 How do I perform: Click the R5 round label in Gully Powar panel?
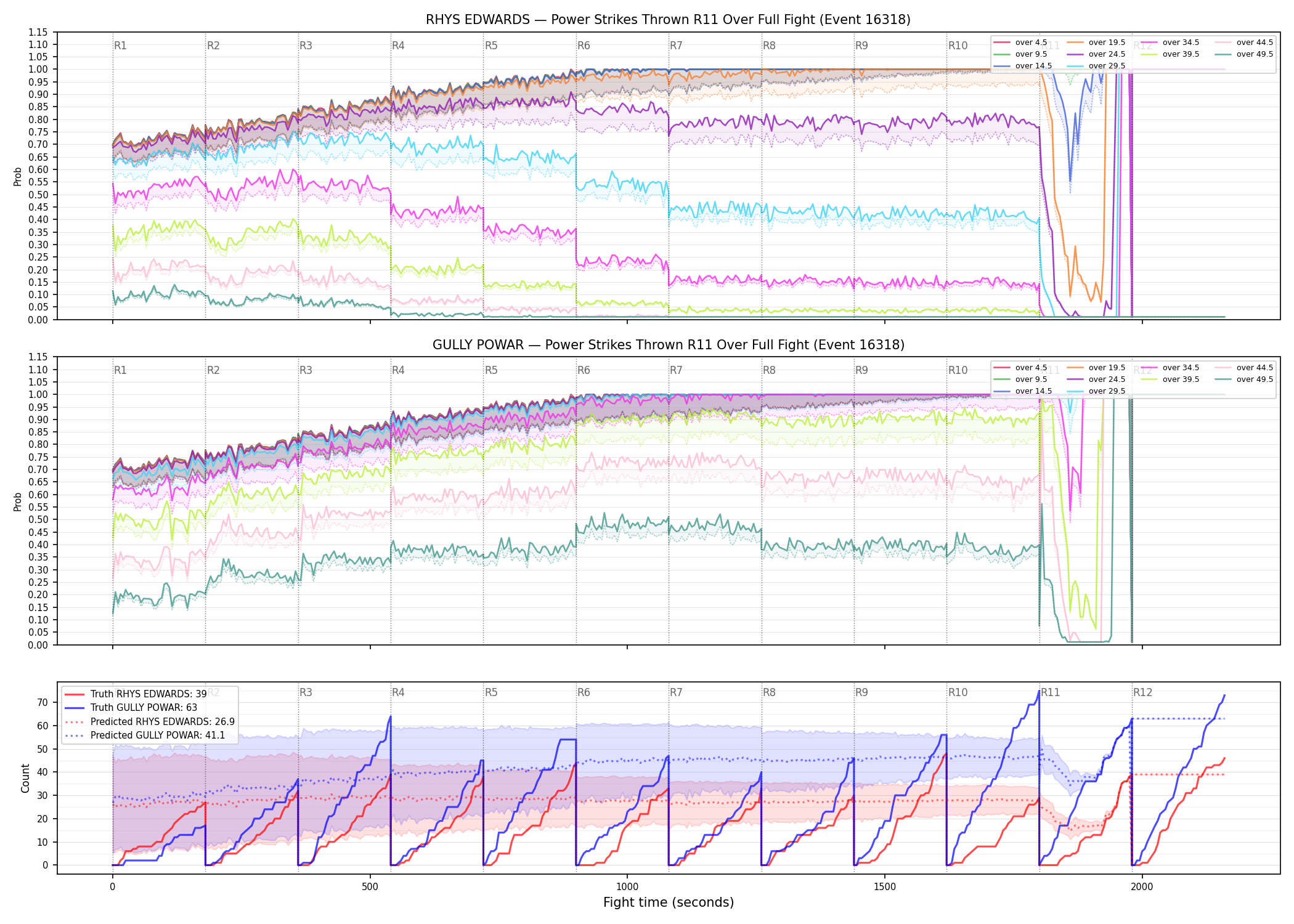coord(491,370)
